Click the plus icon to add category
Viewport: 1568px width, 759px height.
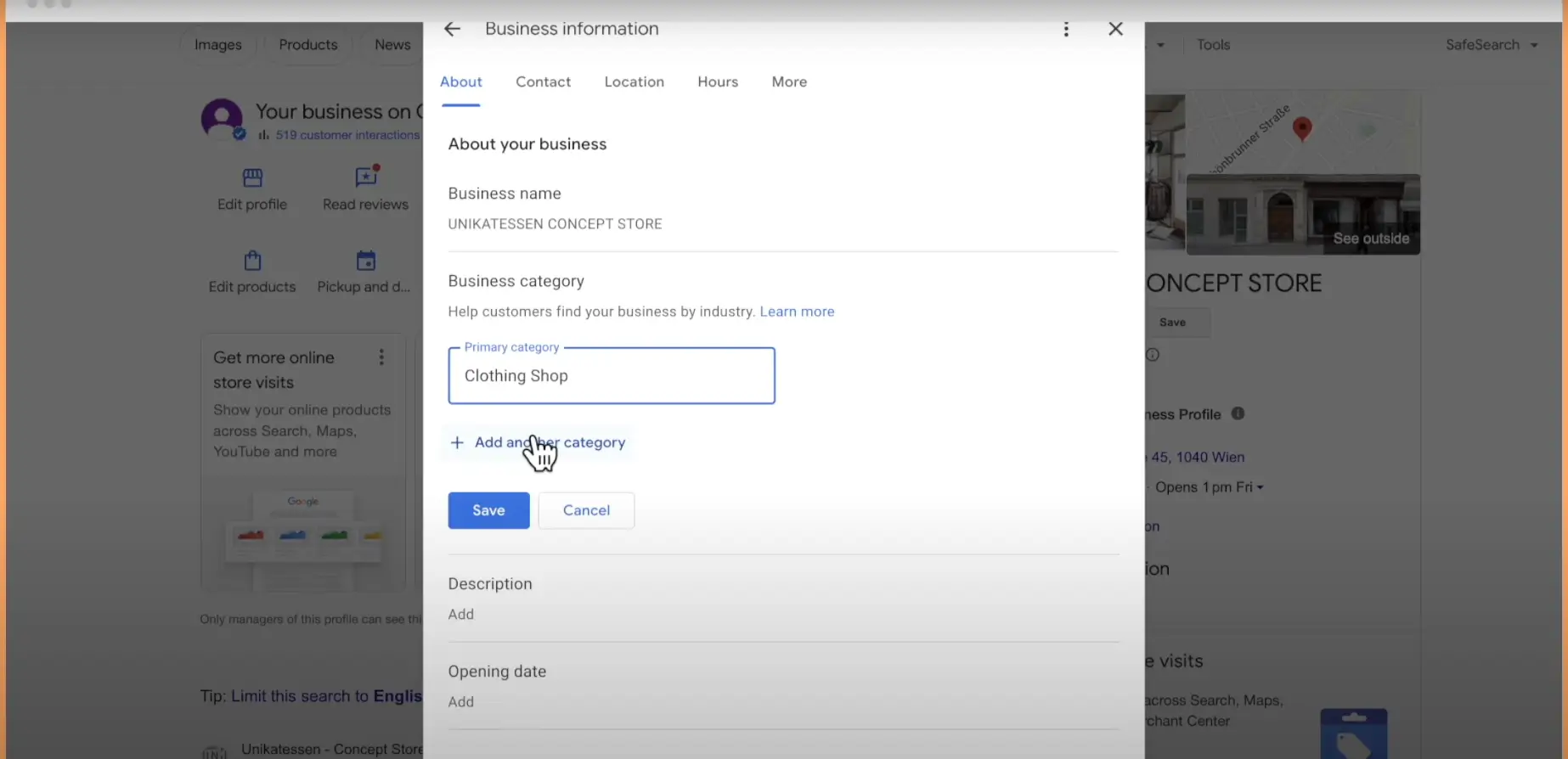point(457,442)
